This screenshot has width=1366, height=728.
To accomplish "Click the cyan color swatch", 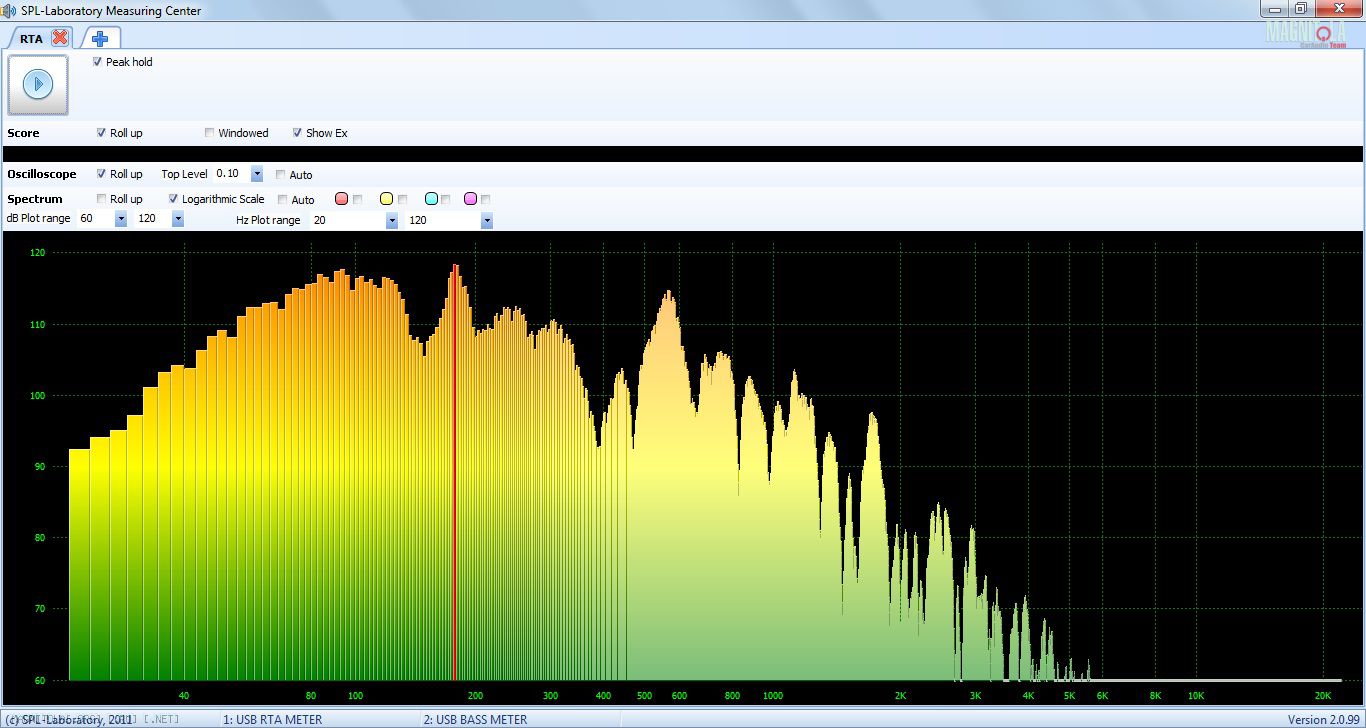I will pos(431,199).
